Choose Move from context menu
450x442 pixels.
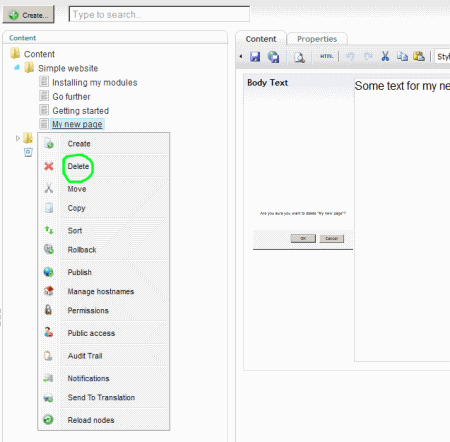pyautogui.click(x=77, y=189)
